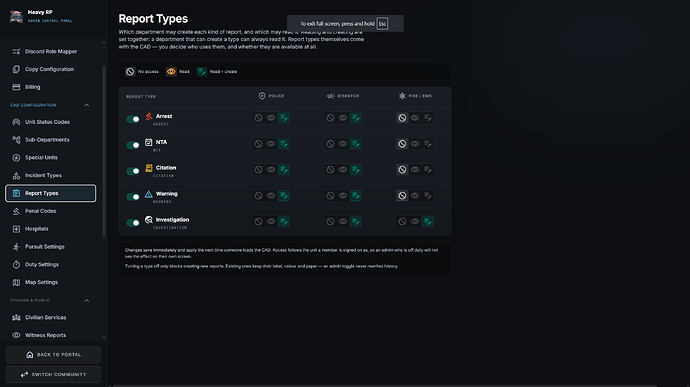Set Warning Fire/EMS access to read + create

point(428,195)
